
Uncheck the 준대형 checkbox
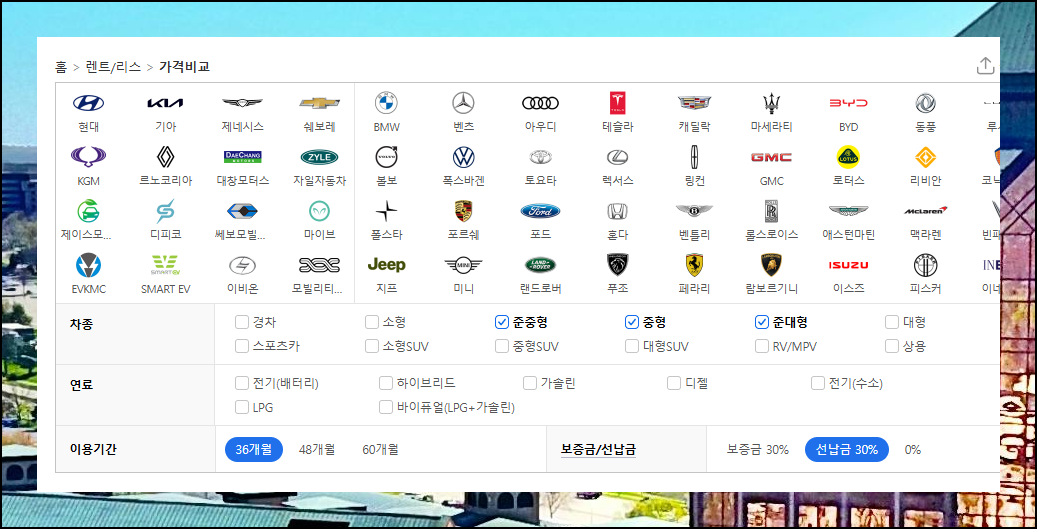pyautogui.click(x=761, y=322)
